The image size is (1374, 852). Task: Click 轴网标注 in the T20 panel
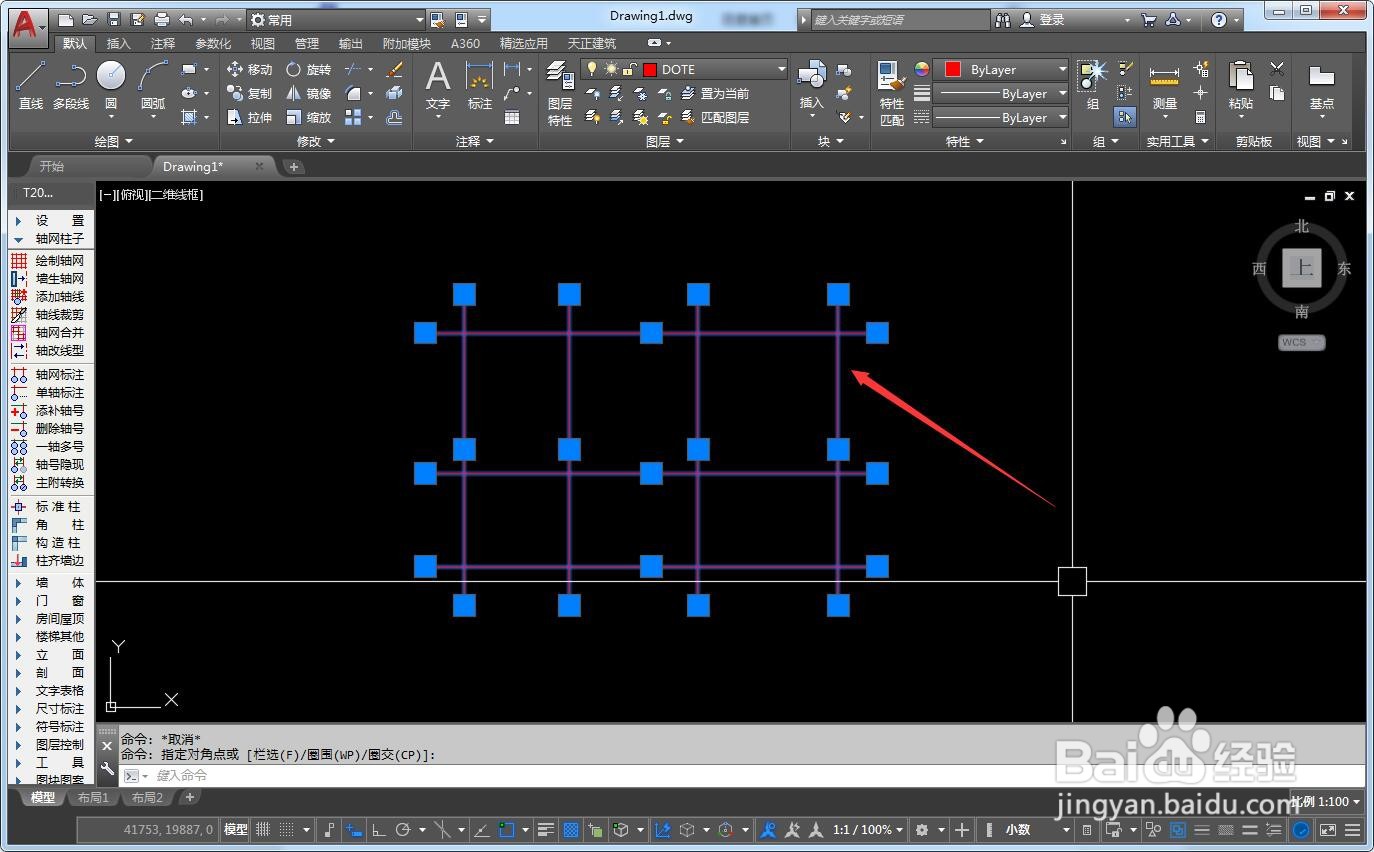[48, 375]
